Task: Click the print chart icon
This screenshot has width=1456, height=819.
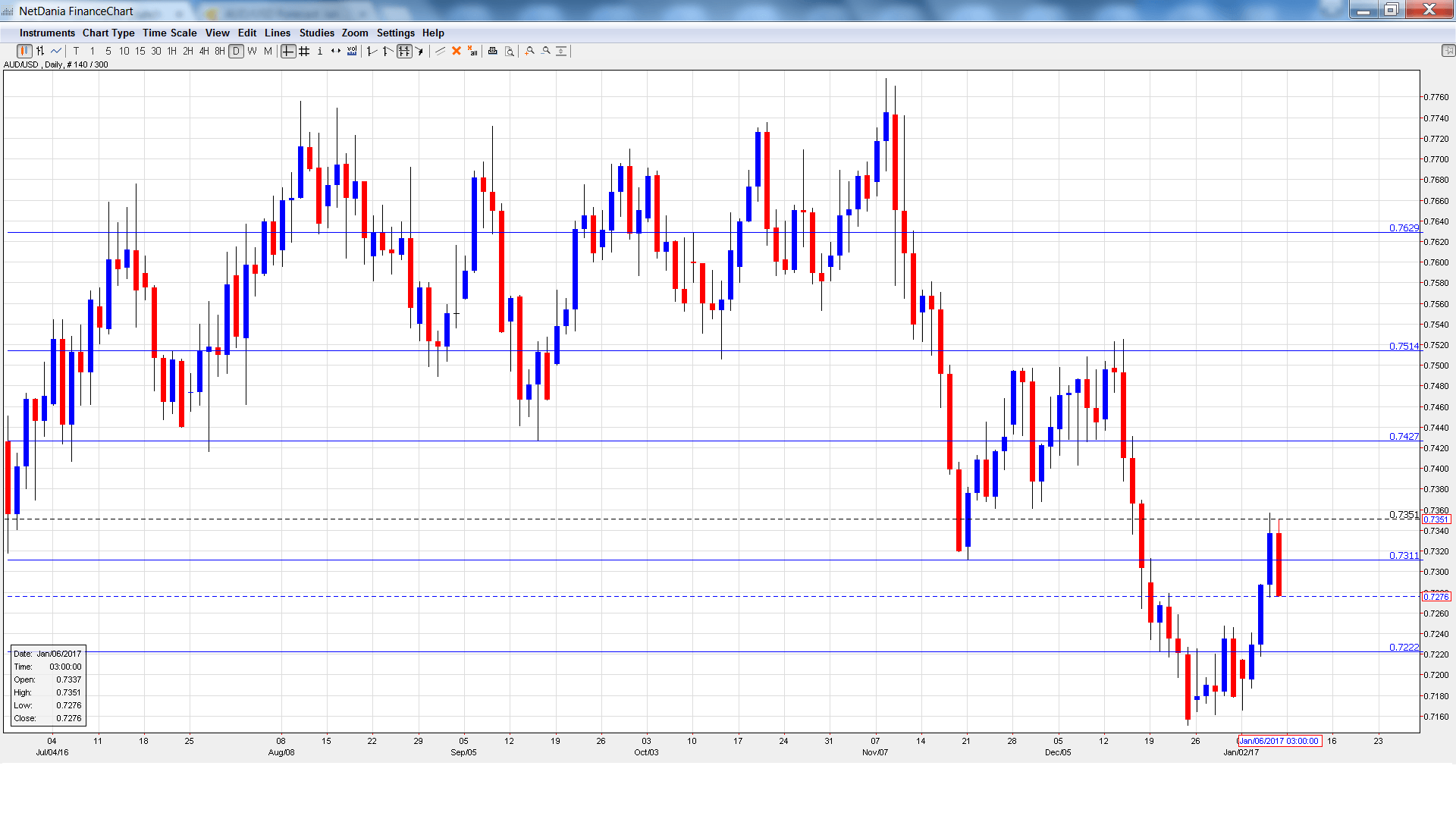Action: 492,51
